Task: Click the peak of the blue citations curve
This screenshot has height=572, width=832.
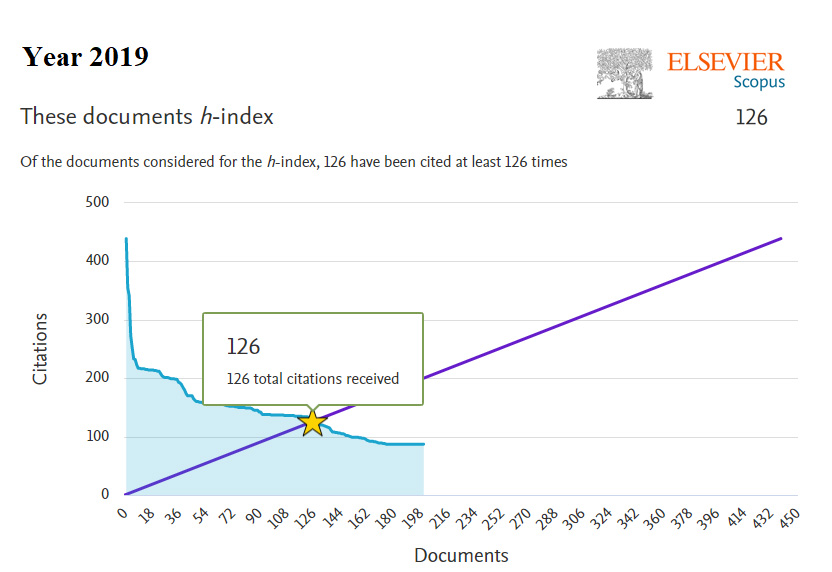Action: pyautogui.click(x=126, y=240)
